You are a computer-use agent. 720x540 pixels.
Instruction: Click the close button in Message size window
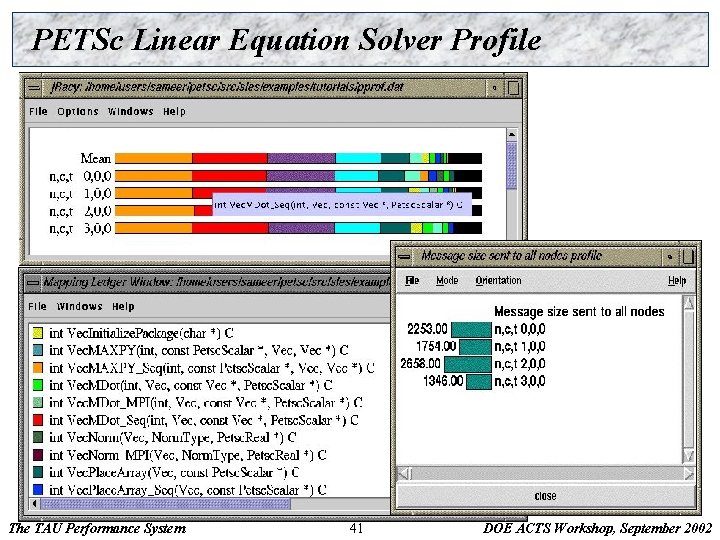point(546,496)
